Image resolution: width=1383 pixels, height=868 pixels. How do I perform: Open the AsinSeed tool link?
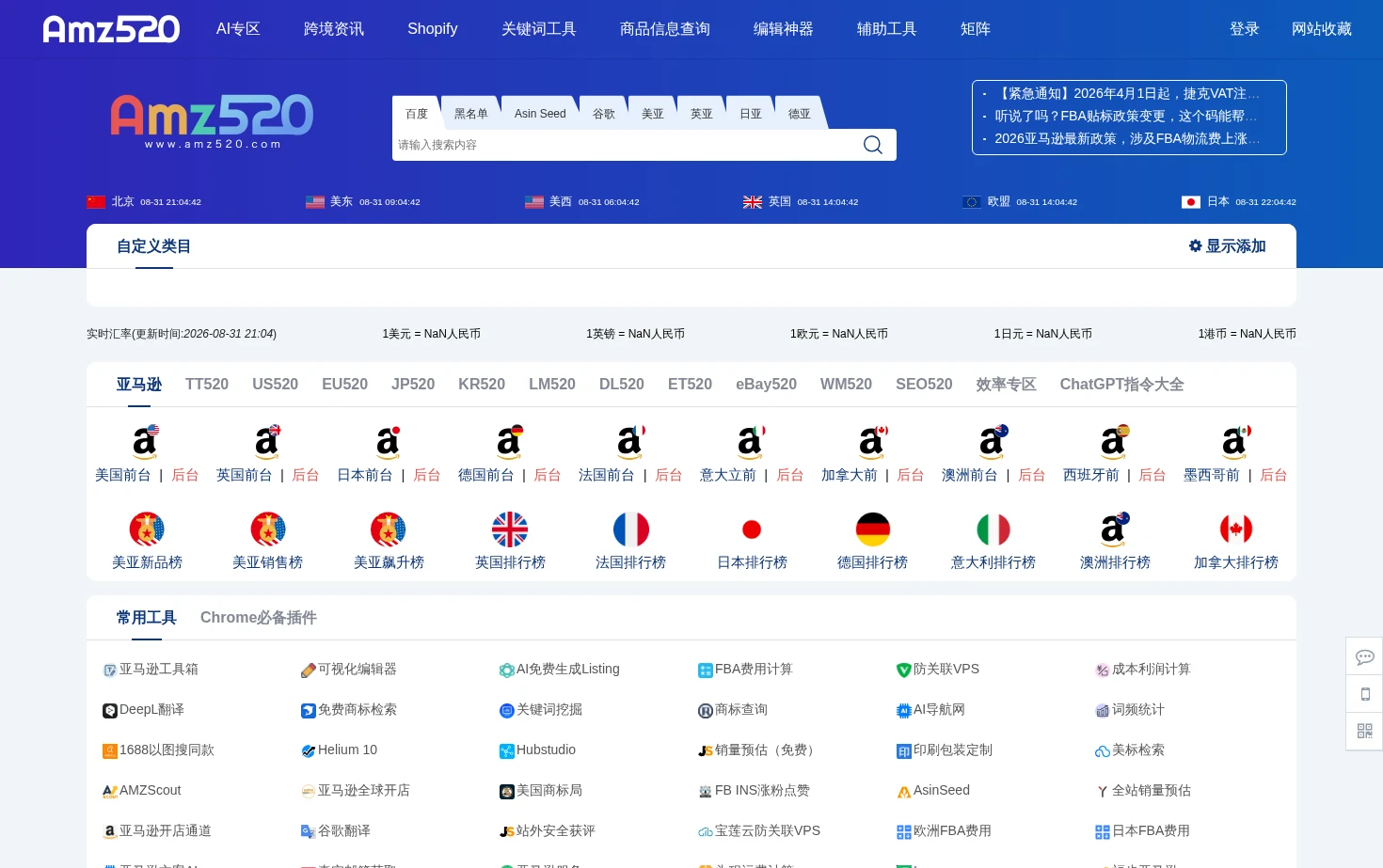[933, 791]
